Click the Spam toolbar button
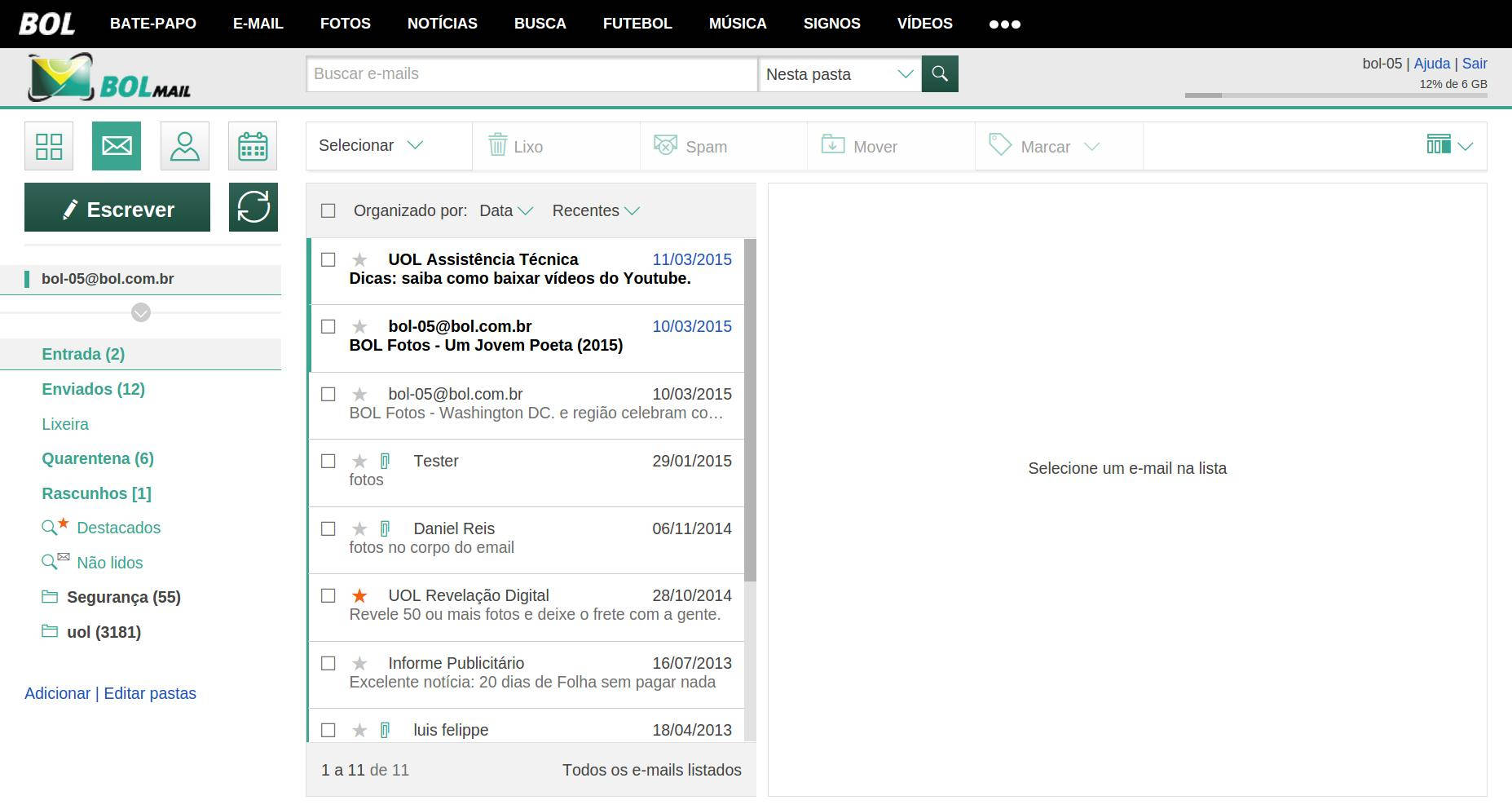Image resolution: width=1512 pixels, height=809 pixels. [724, 146]
